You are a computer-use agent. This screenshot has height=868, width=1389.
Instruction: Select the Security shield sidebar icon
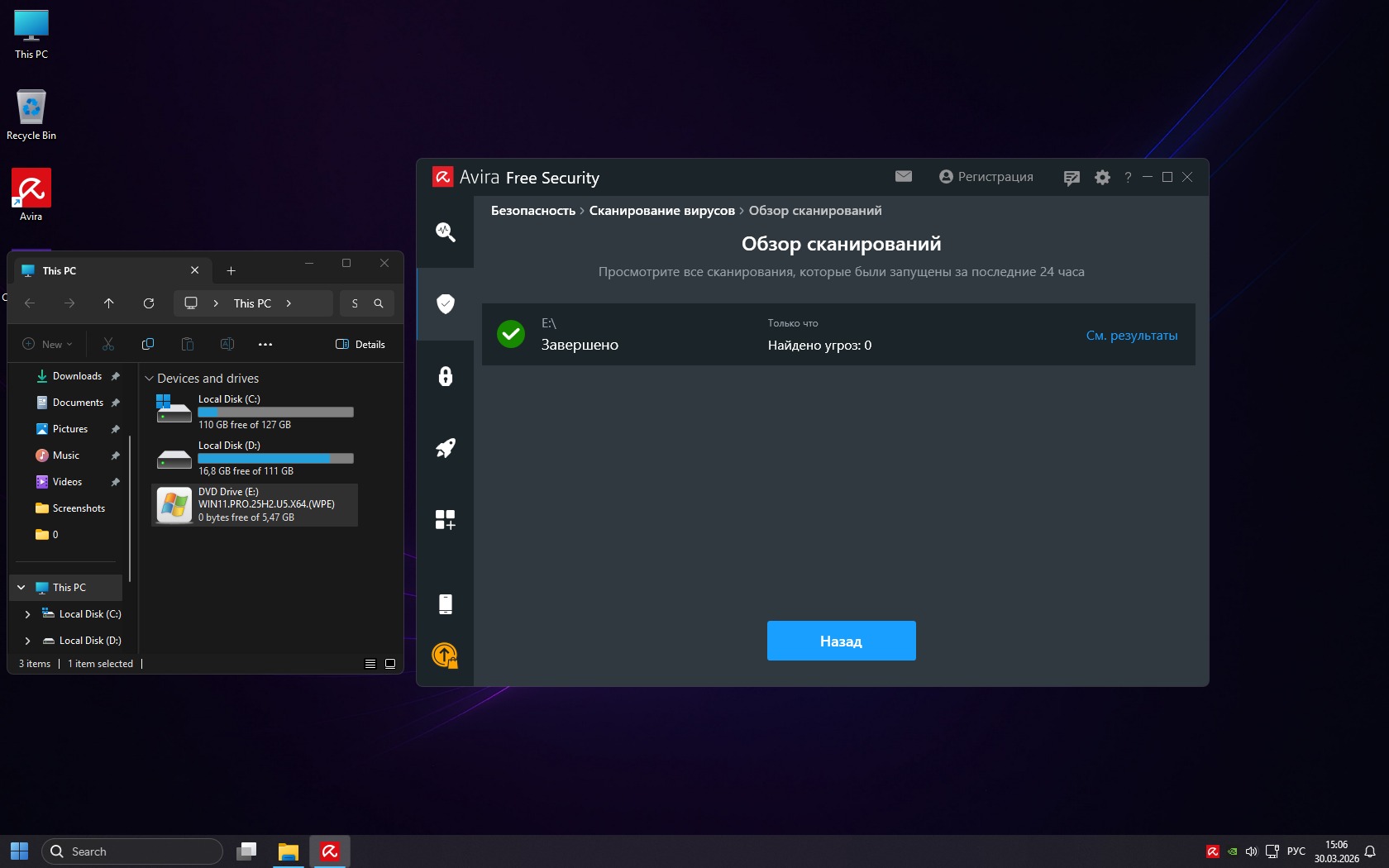tap(445, 304)
